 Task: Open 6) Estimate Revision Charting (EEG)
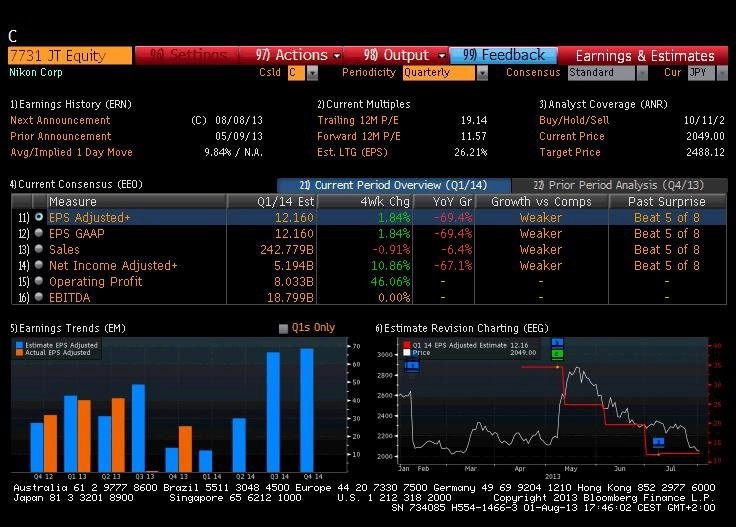[462, 328]
